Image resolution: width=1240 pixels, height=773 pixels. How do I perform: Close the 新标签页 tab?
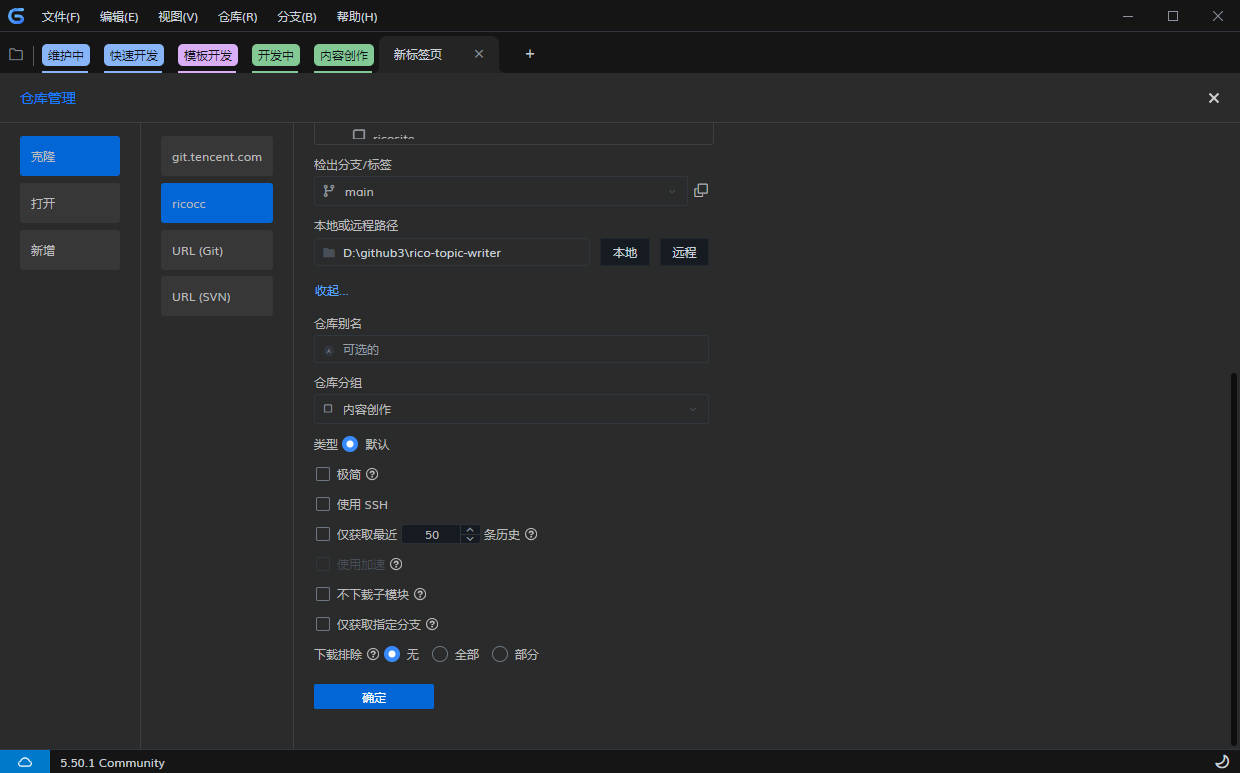click(479, 54)
